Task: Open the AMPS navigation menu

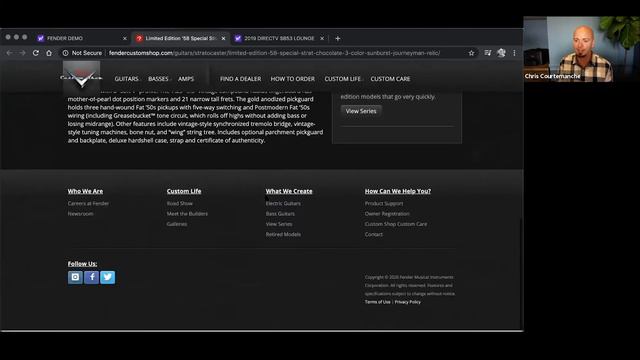Action: [x=186, y=79]
